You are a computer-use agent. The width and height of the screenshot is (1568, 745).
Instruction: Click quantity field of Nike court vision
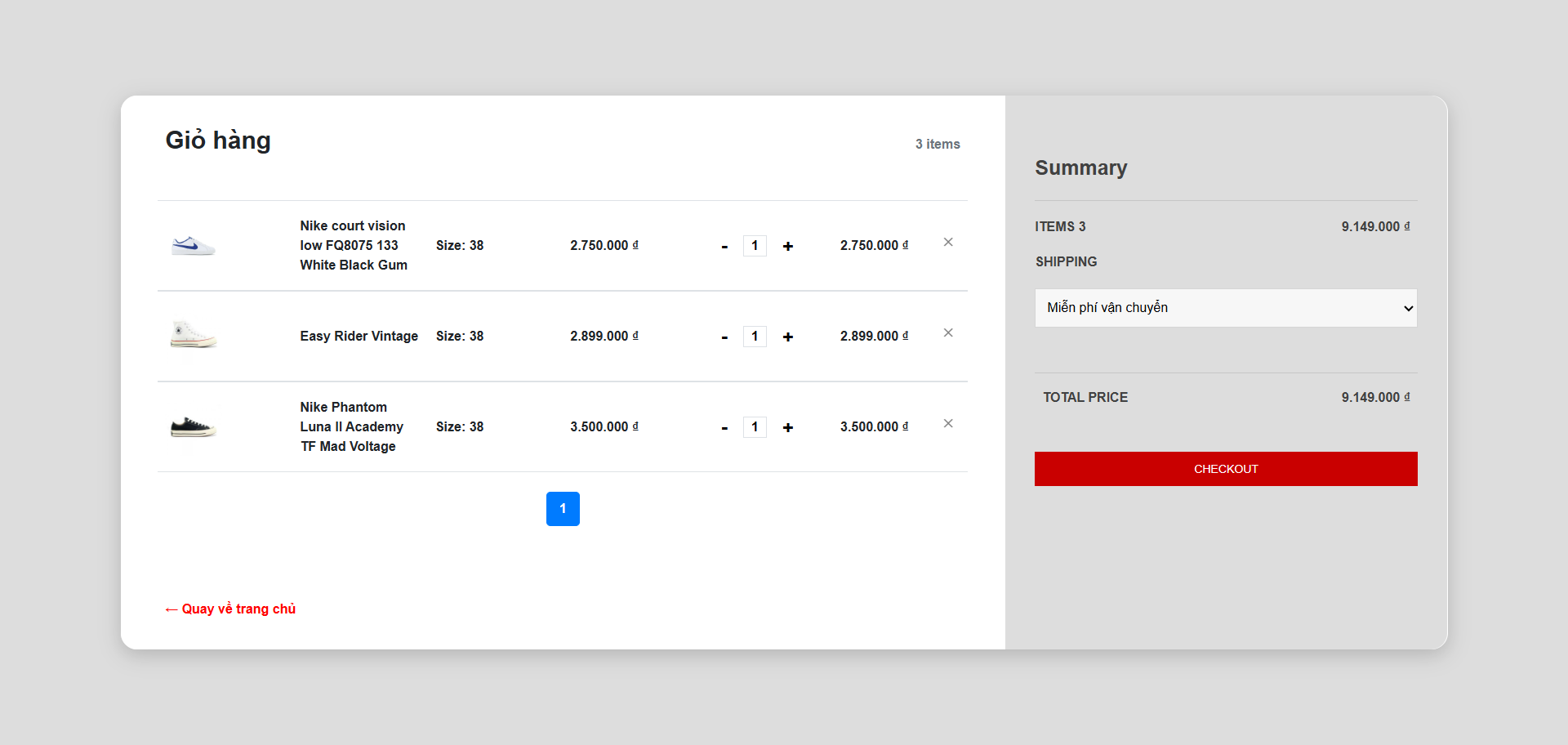755,245
